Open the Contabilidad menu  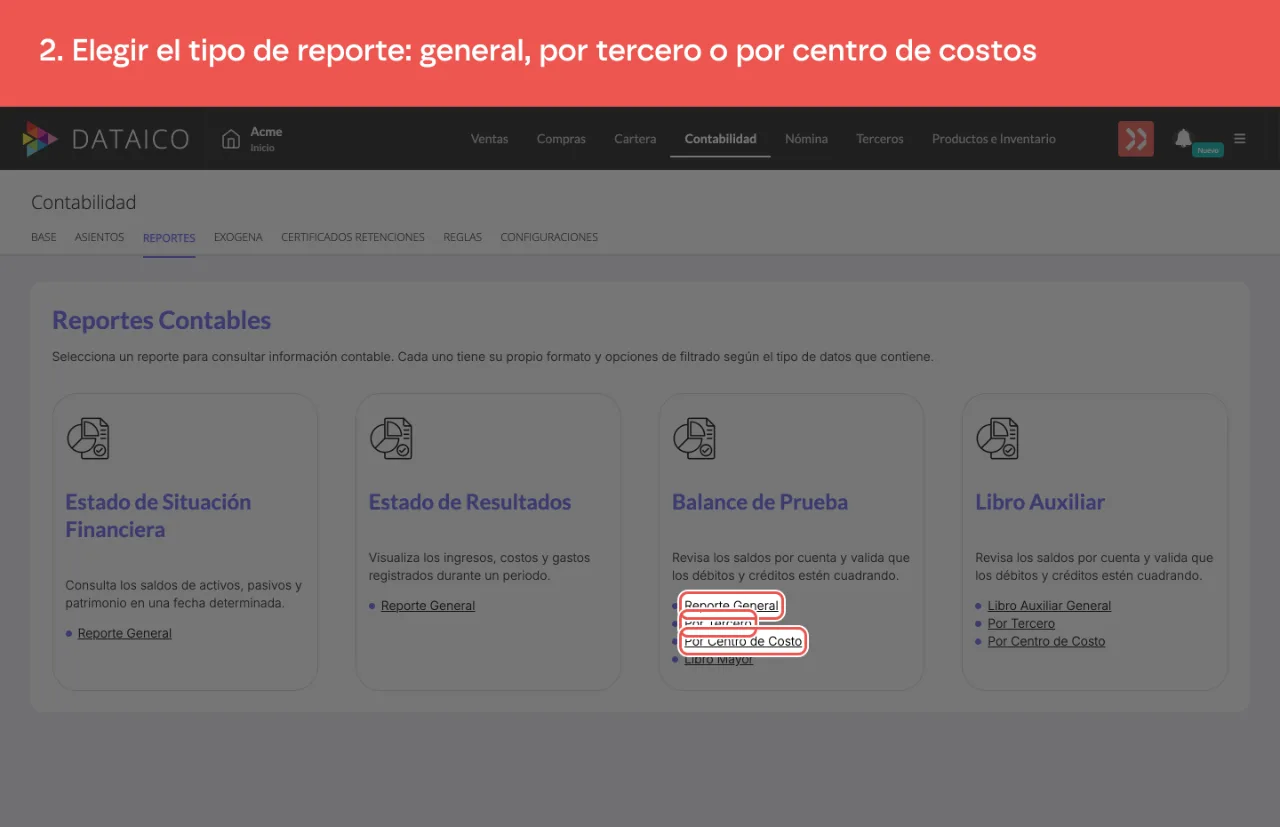[720, 139]
